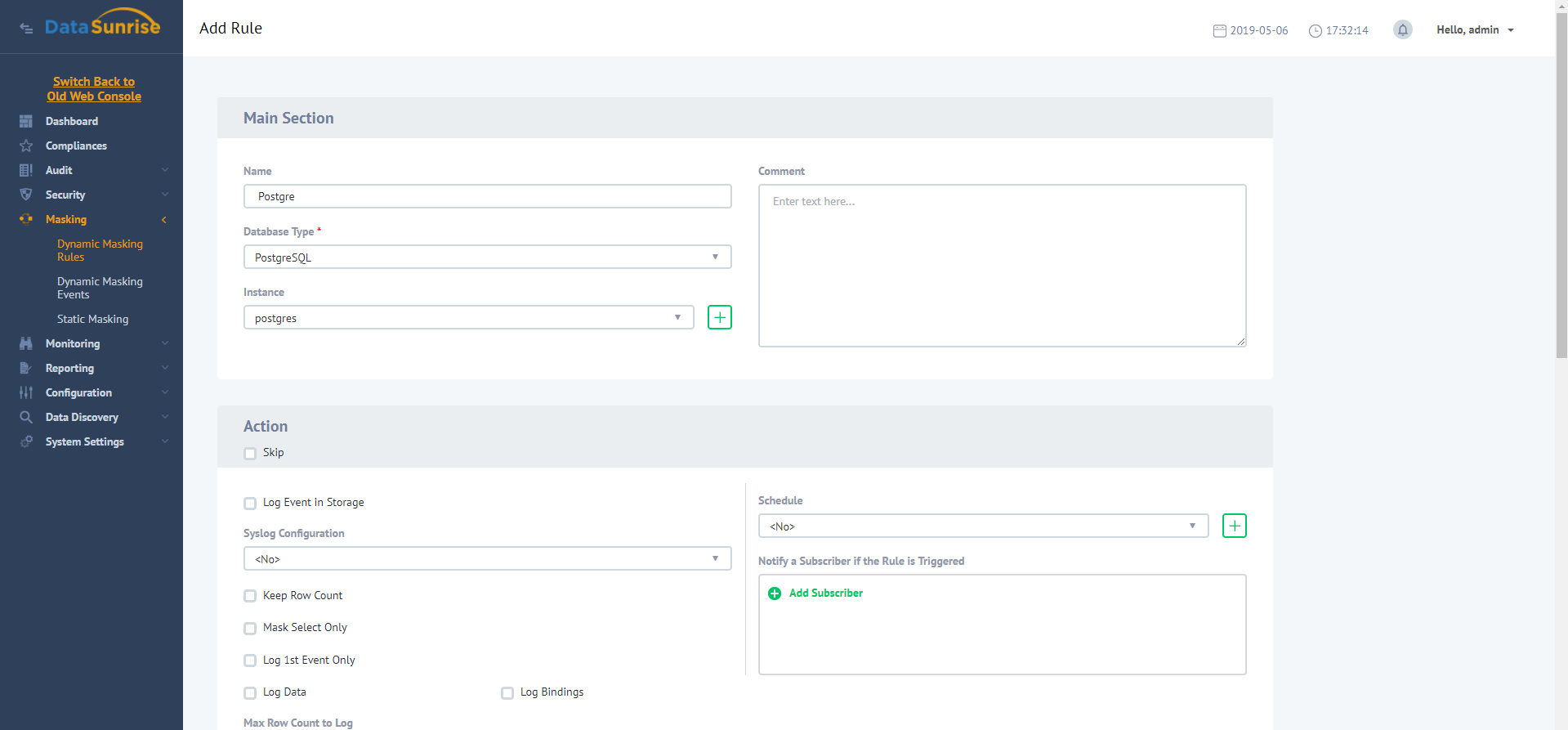The width and height of the screenshot is (1568, 730).
Task: Select Static Masking menu item
Action: pos(92,319)
